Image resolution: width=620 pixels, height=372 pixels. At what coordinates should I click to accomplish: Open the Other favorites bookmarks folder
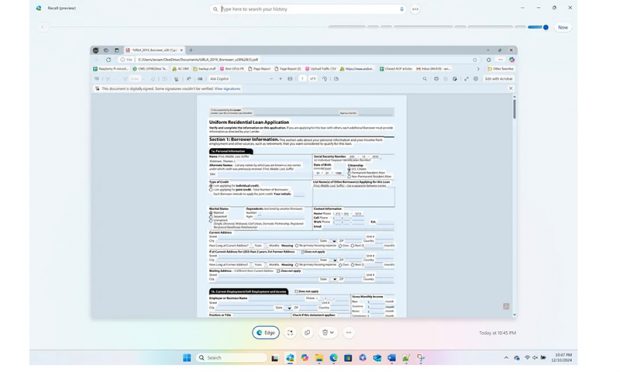click(x=501, y=69)
